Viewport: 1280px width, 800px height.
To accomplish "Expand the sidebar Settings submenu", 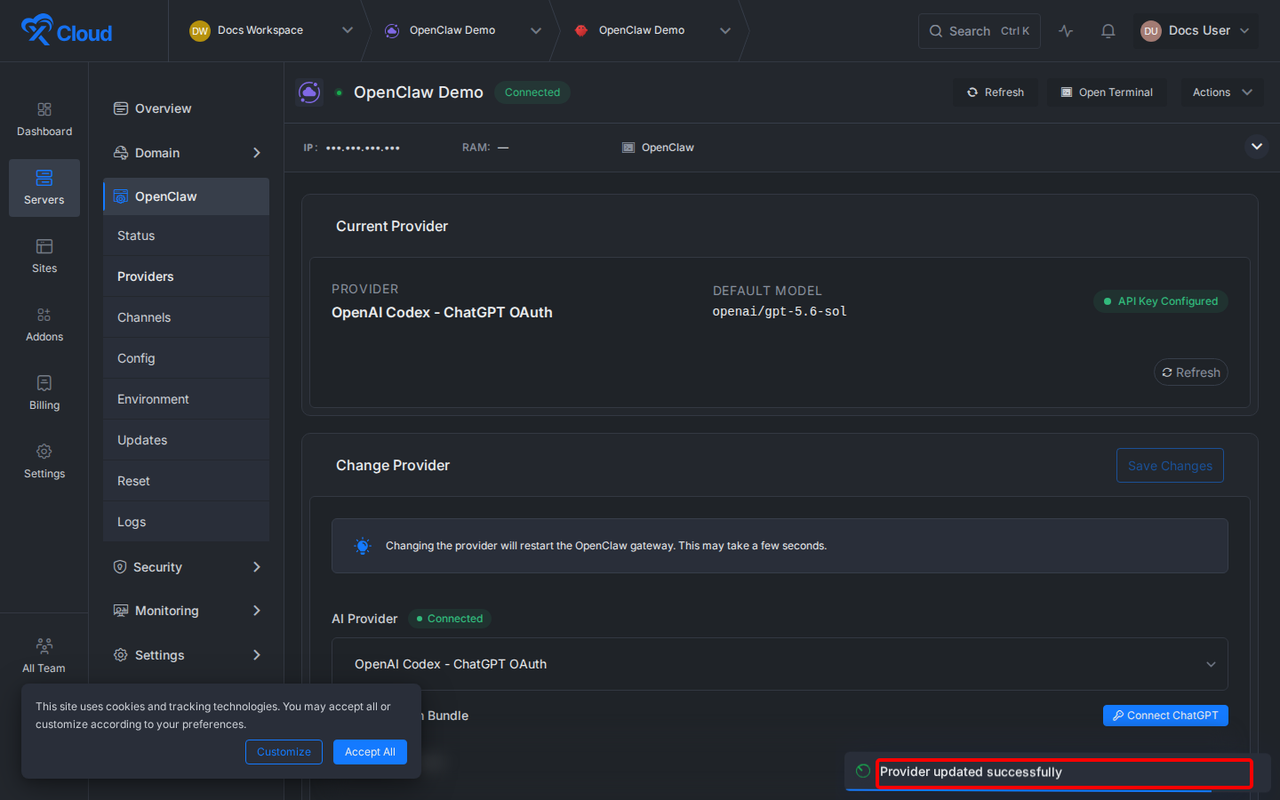I will [x=186, y=655].
